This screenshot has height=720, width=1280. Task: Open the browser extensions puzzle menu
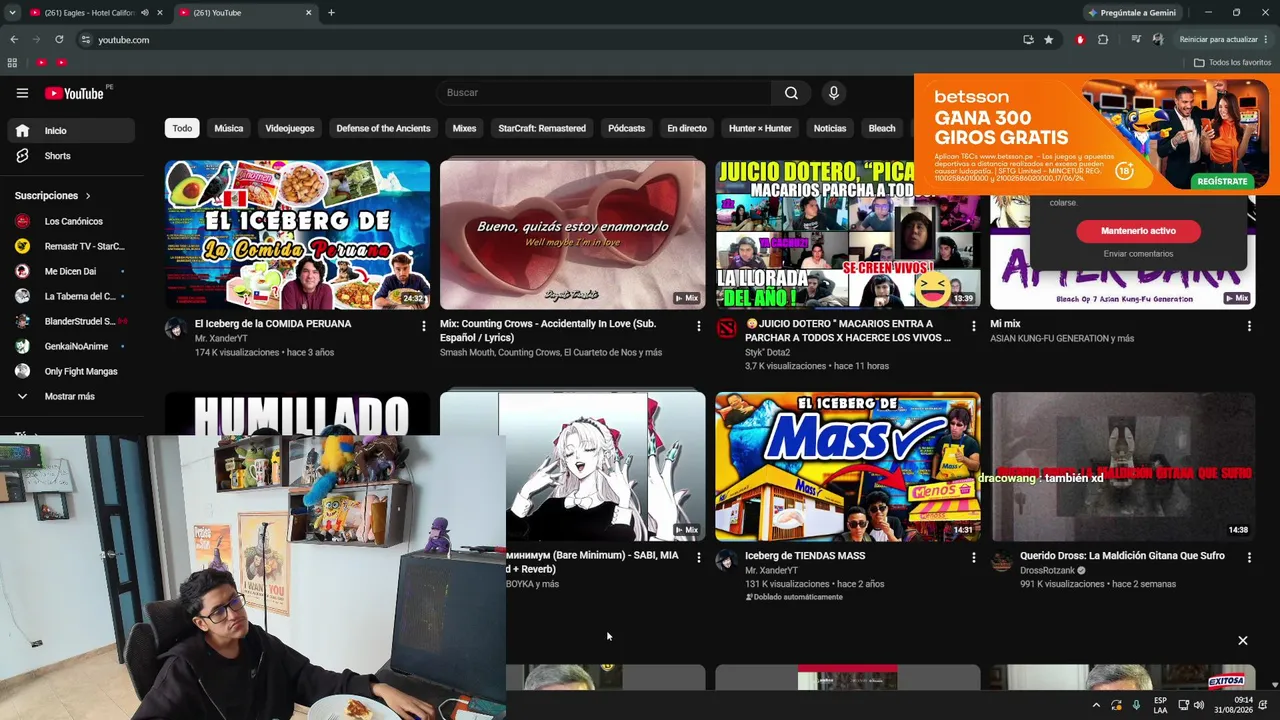click(x=1103, y=40)
